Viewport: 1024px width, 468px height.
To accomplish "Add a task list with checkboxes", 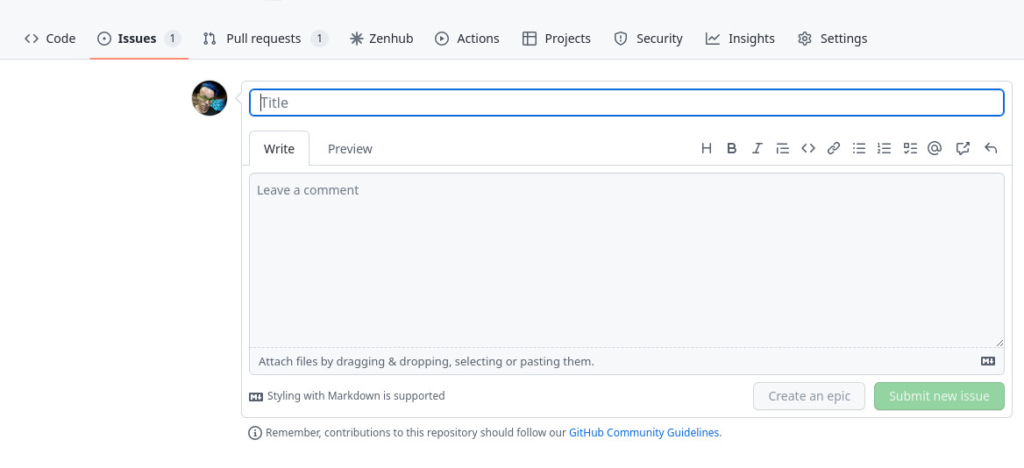I will [x=910, y=149].
